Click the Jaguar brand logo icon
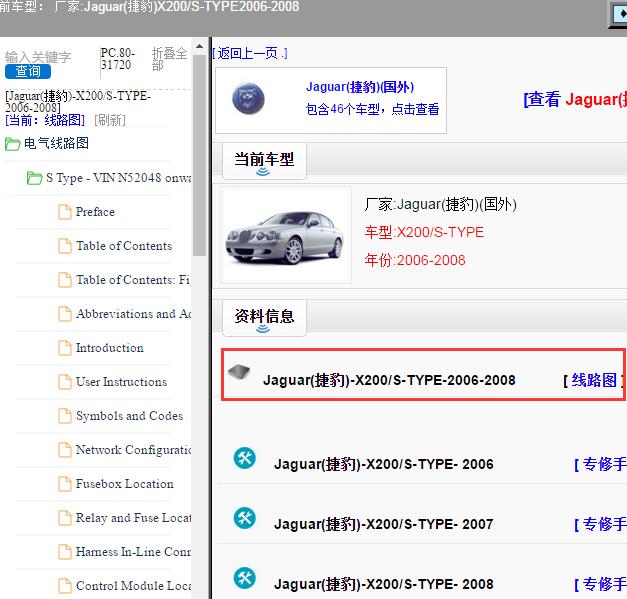The image size is (627, 599). click(248, 98)
